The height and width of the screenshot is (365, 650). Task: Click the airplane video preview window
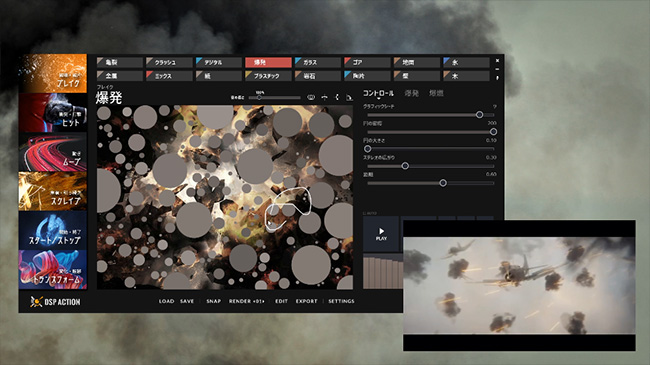[x=519, y=285]
